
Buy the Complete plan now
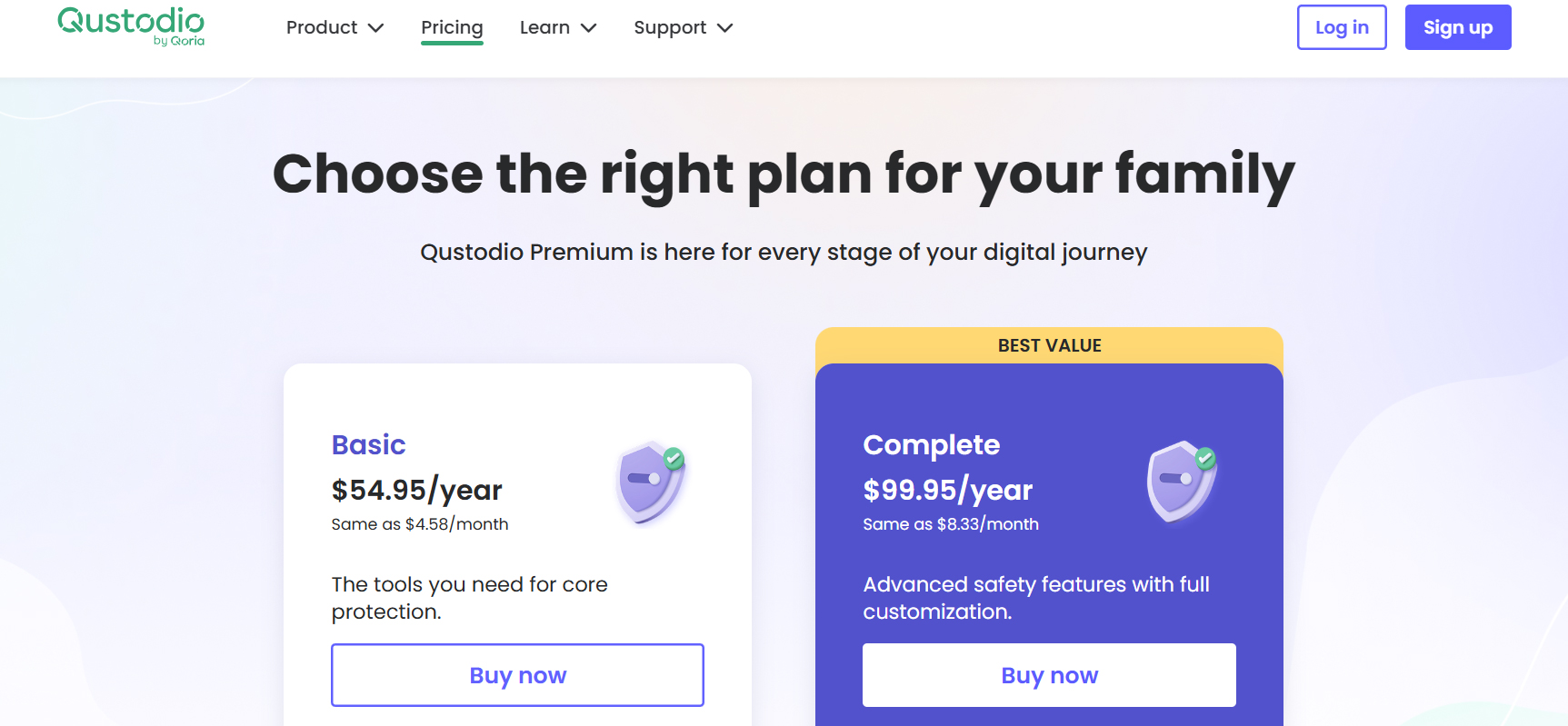coord(1049,675)
